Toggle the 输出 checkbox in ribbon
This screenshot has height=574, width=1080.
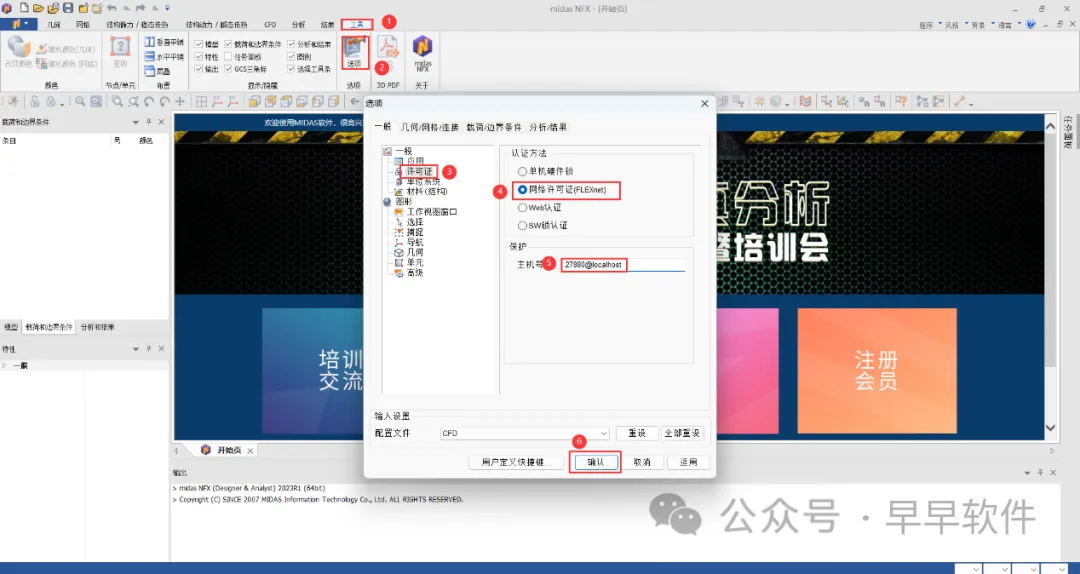tap(198, 69)
